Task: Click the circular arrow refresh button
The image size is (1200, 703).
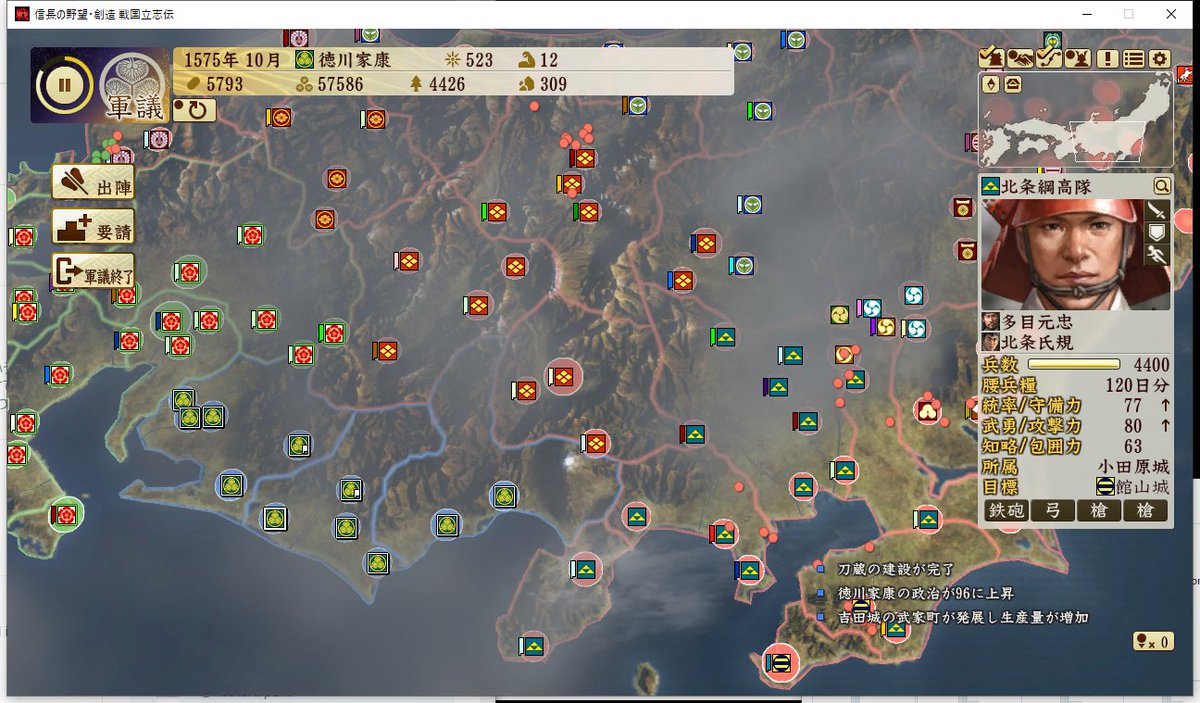Action: [195, 110]
